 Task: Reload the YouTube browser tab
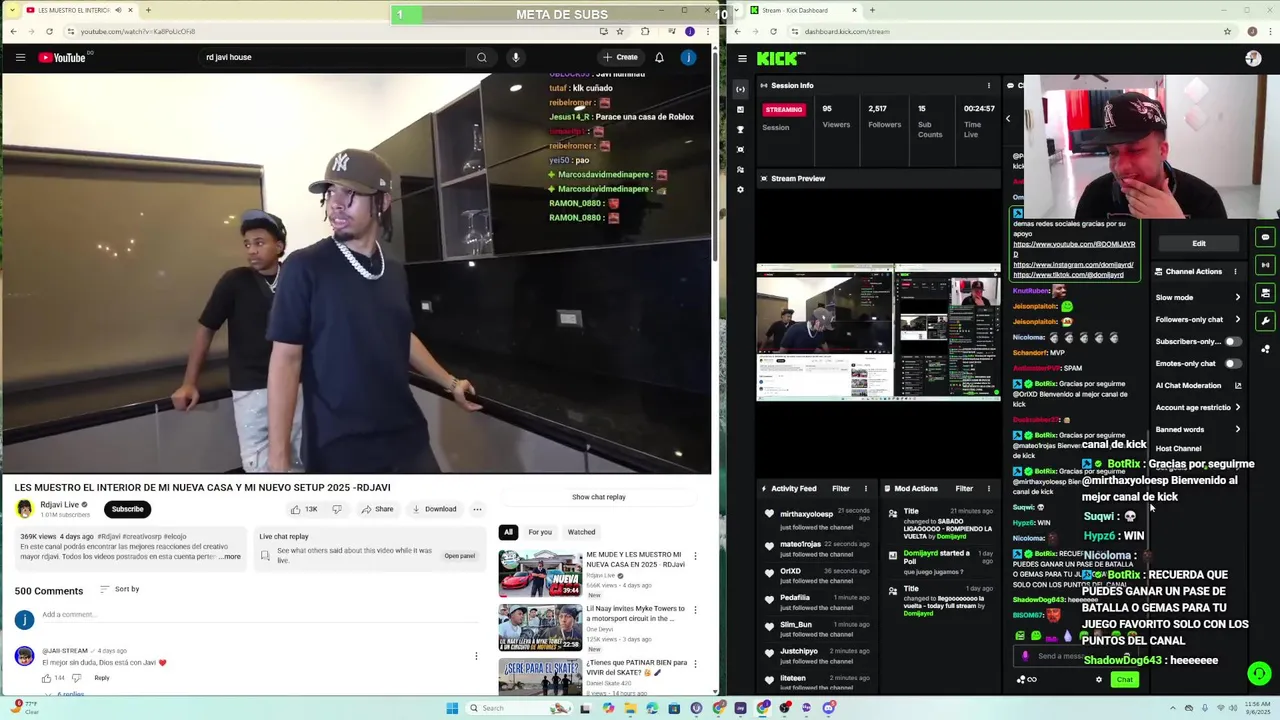coord(49,31)
